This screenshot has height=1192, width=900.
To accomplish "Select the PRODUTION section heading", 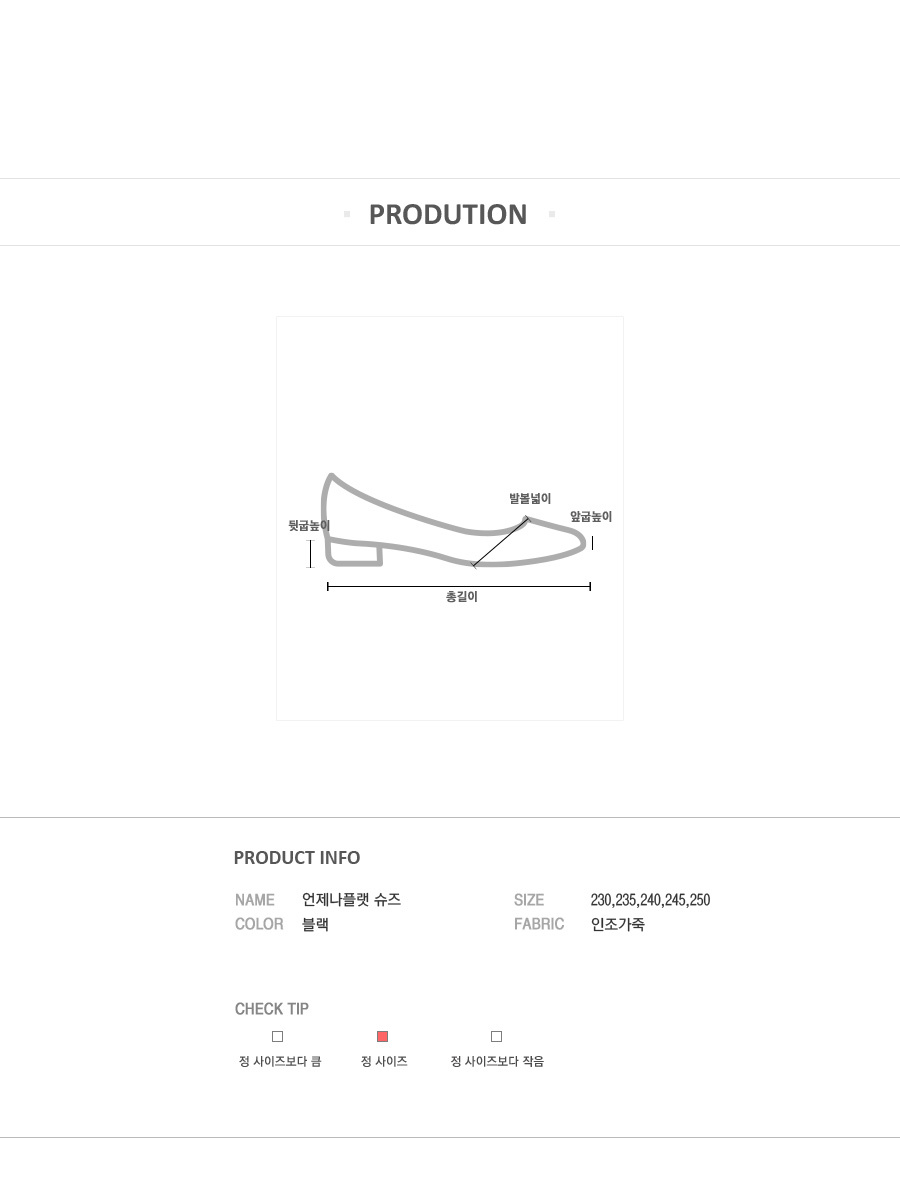I will coord(448,214).
